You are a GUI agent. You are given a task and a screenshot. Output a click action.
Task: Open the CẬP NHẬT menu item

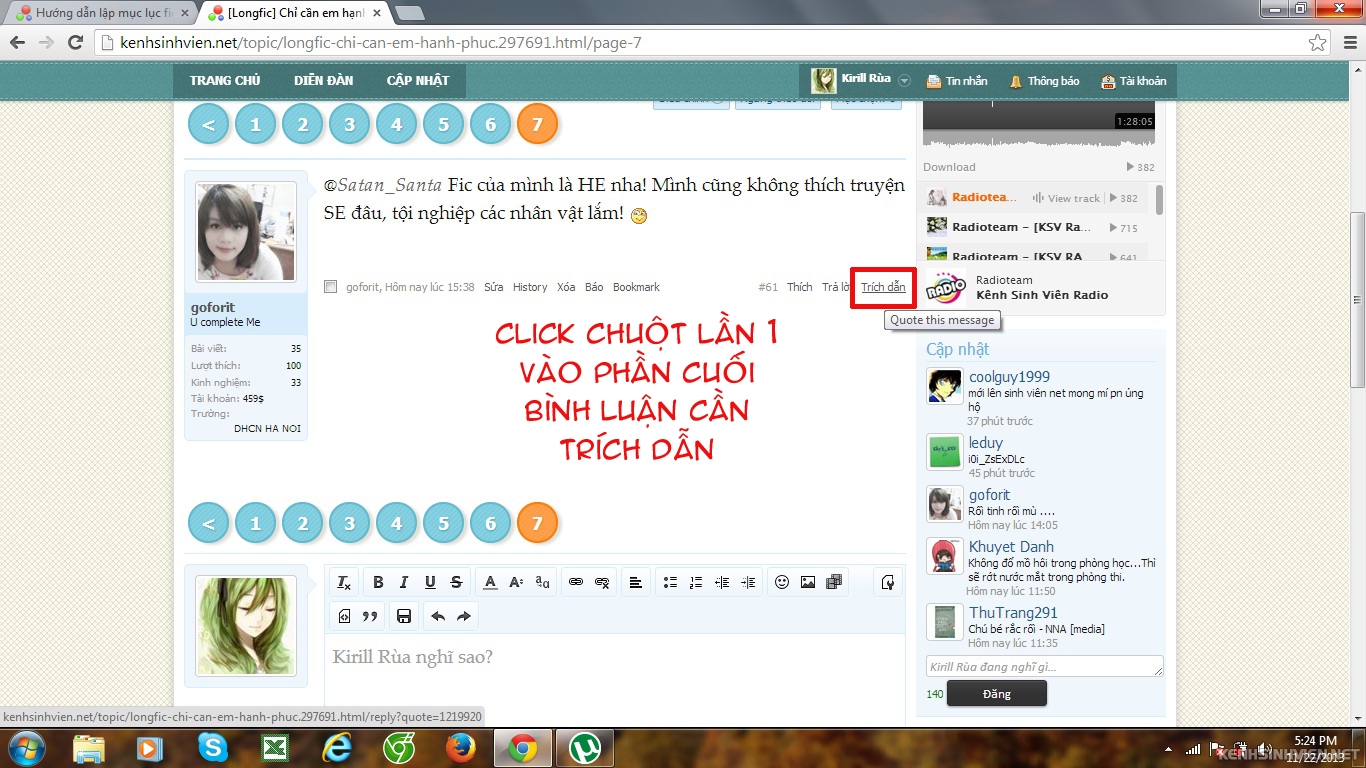pyautogui.click(x=418, y=81)
